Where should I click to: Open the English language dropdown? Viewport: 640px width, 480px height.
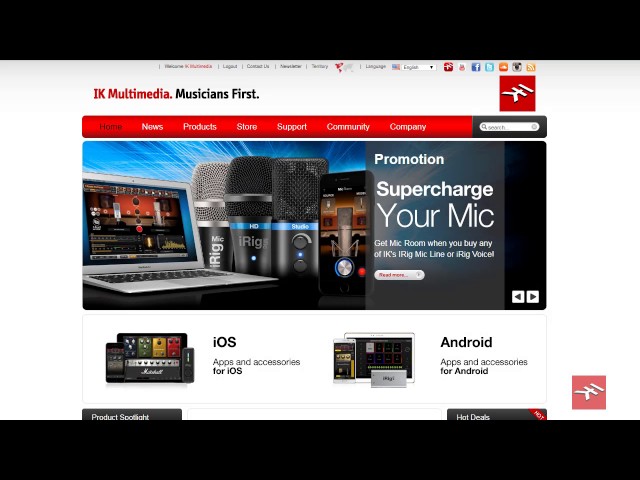pos(419,67)
